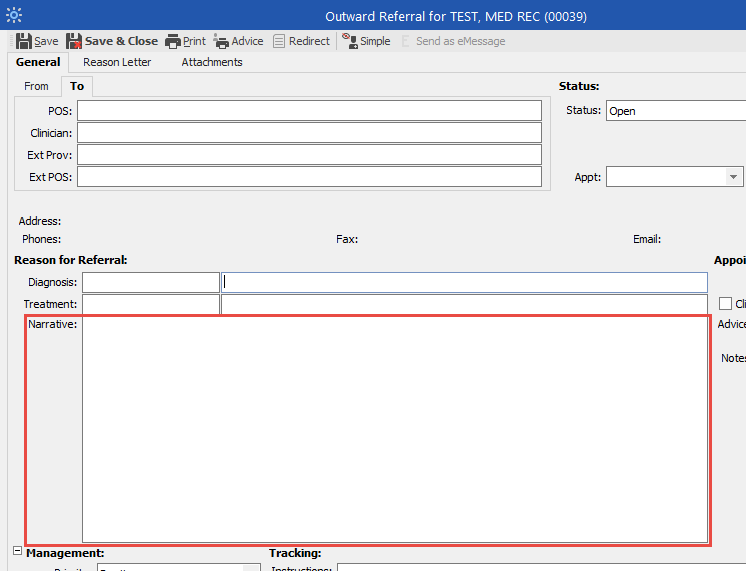Click the Clinician input field
The width and height of the screenshot is (746, 571).
(309, 133)
